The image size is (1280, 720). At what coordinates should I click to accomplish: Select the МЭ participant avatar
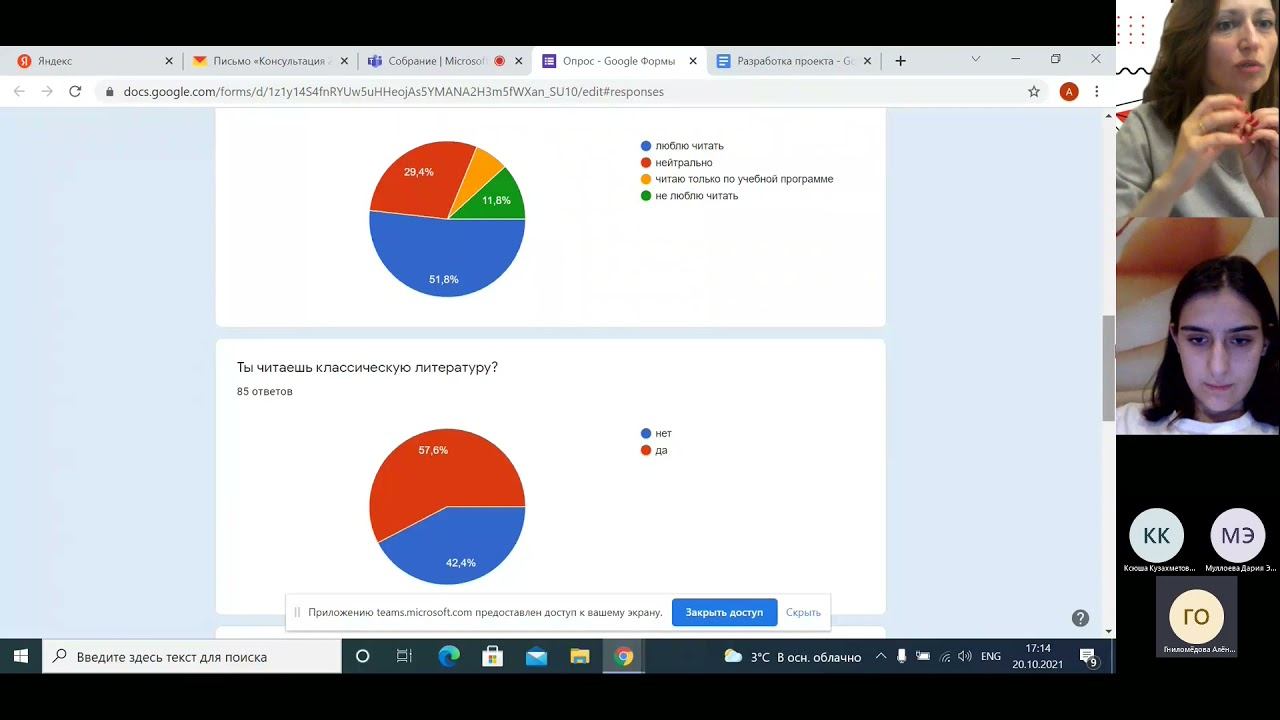[x=1237, y=536]
